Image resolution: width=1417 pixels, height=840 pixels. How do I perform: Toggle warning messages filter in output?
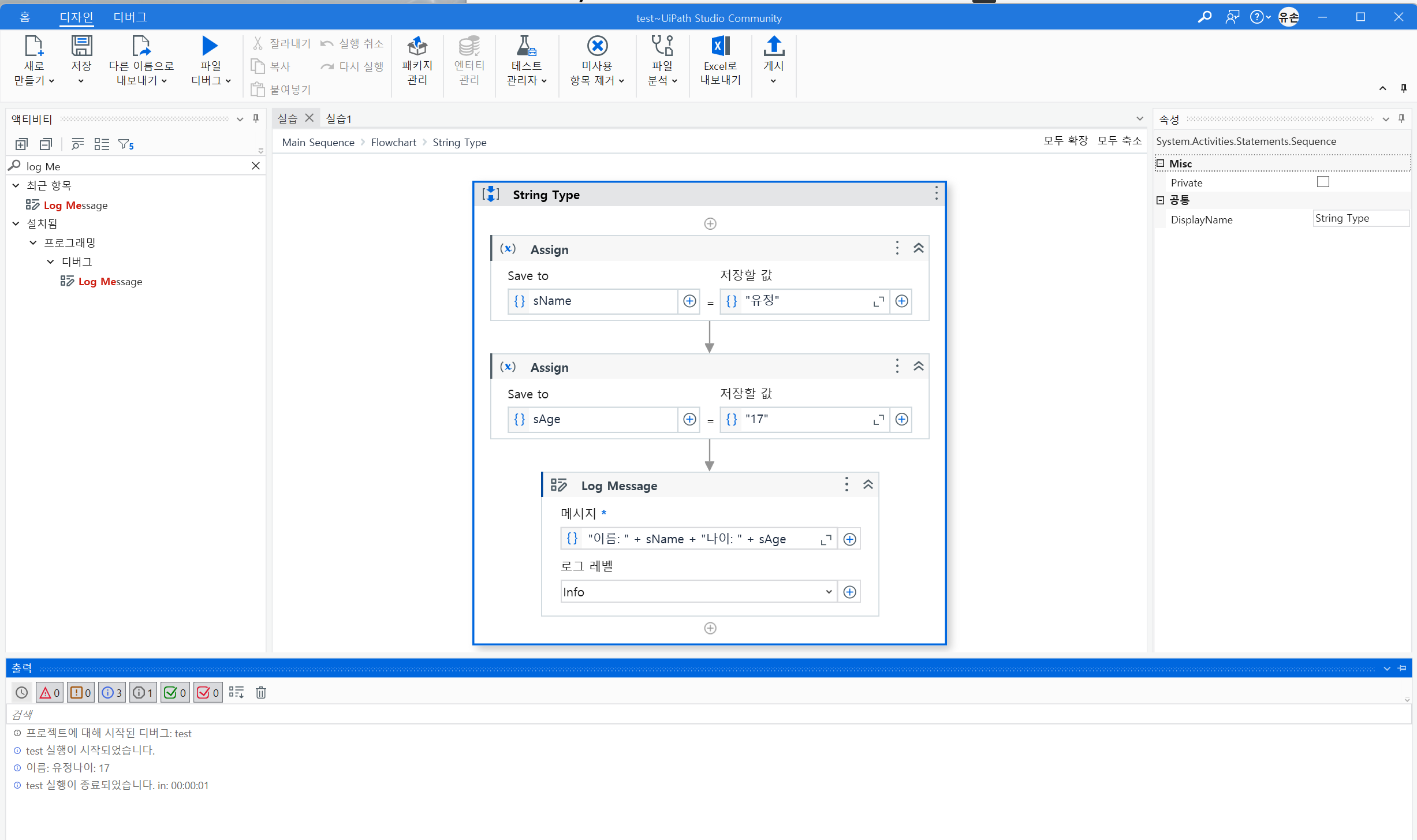pyautogui.click(x=81, y=693)
